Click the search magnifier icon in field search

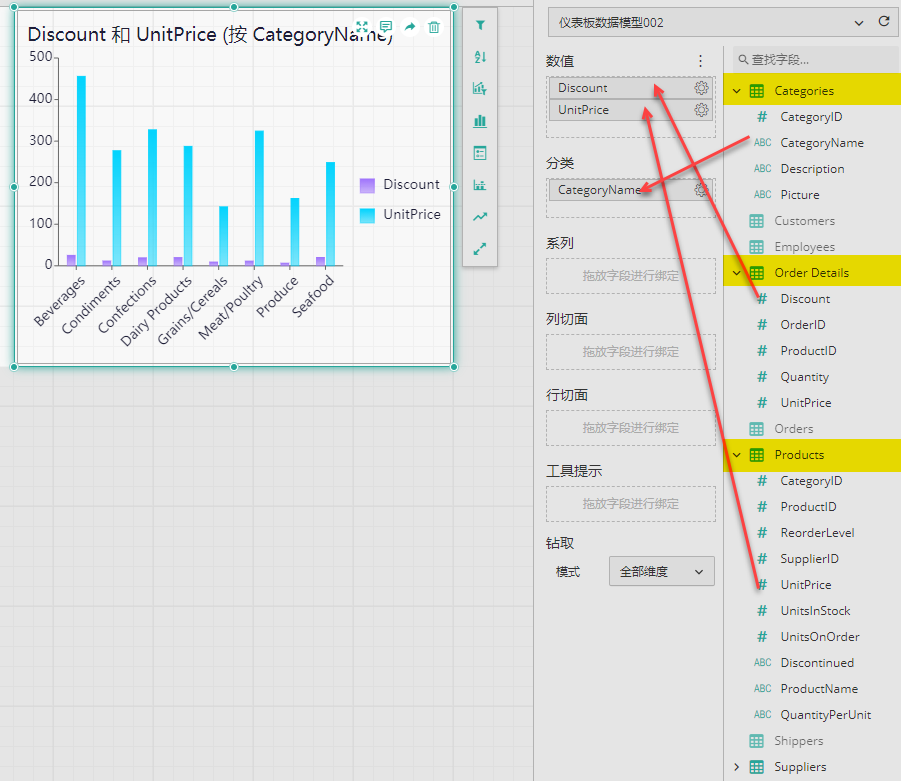(x=743, y=59)
